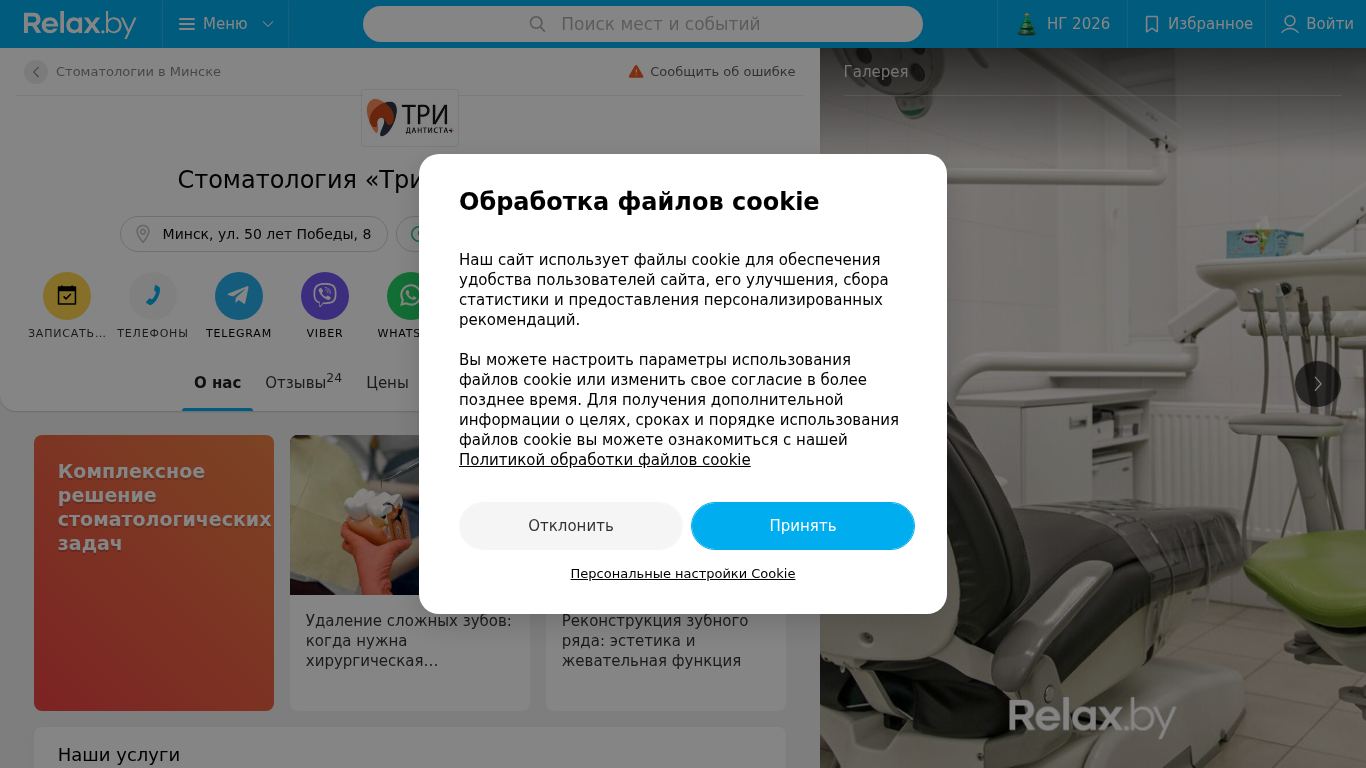Image resolution: width=1366 pixels, height=768 pixels.
Task: Open the Телефоны phone icon
Action: pos(153,296)
